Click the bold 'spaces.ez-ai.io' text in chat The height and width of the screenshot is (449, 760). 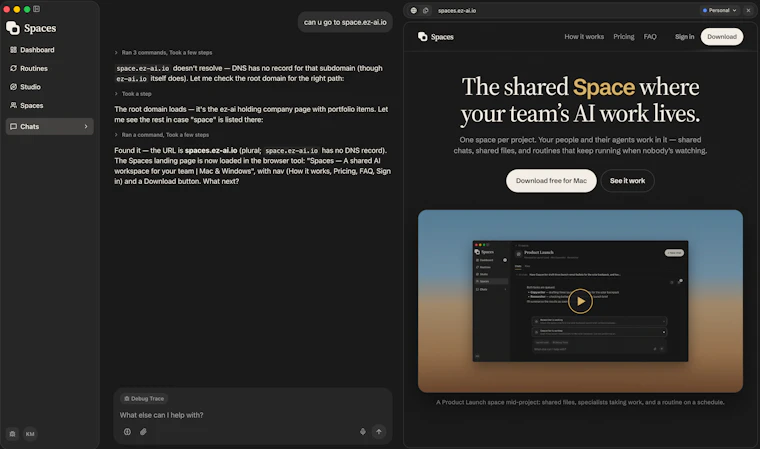tap(211, 150)
